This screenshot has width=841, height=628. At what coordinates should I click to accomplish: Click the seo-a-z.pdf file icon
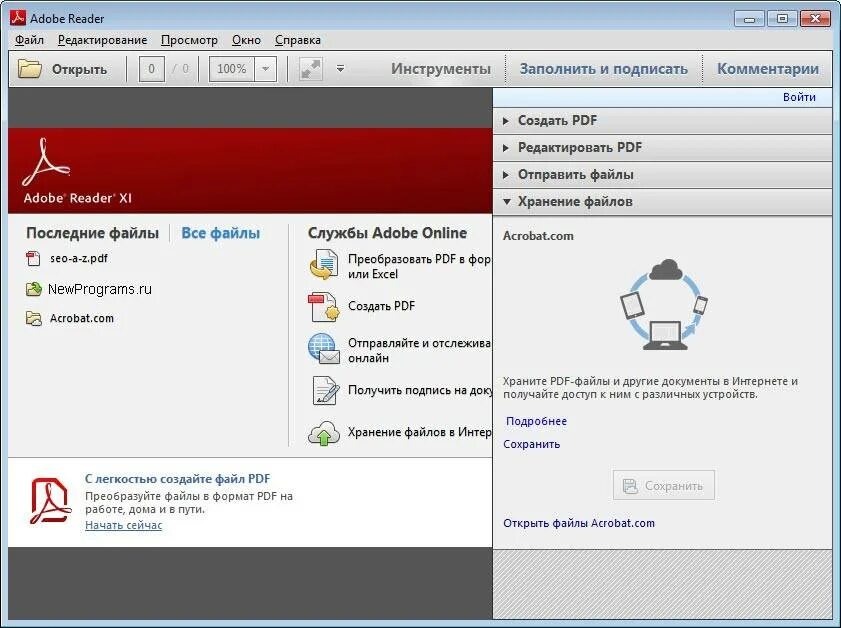[x=33, y=258]
